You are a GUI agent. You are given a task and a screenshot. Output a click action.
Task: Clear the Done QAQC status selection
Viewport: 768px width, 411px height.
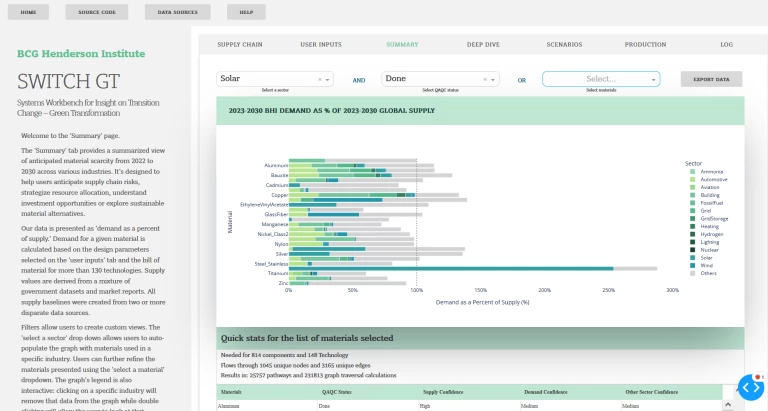(x=485, y=79)
